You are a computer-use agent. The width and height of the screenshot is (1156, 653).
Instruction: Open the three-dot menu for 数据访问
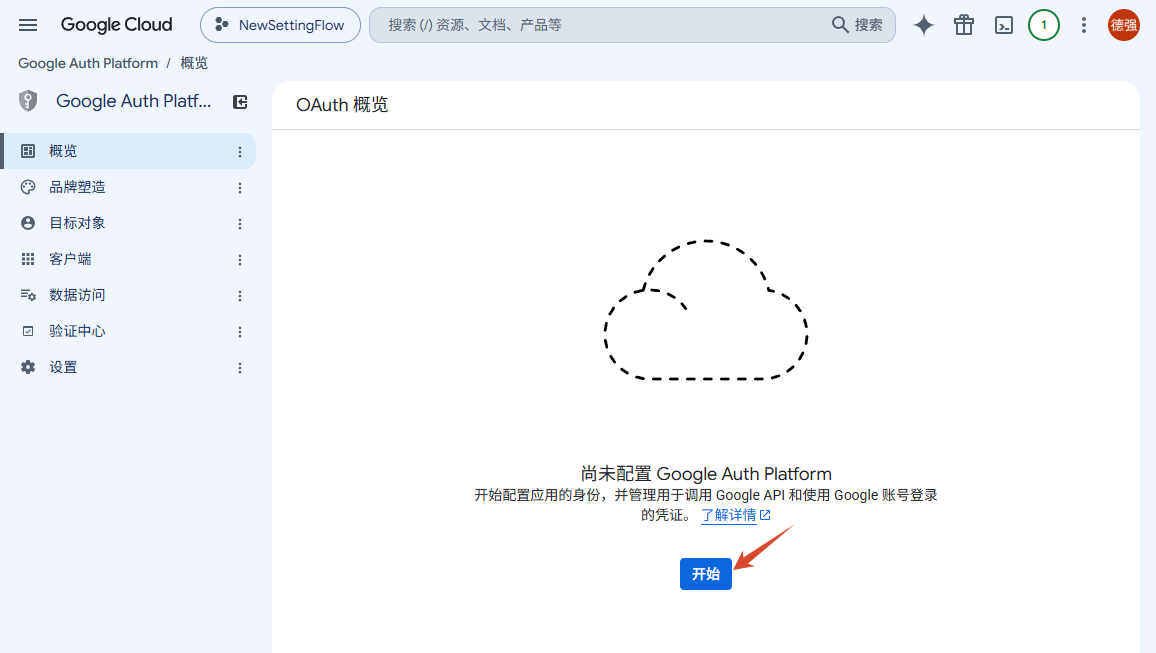240,296
